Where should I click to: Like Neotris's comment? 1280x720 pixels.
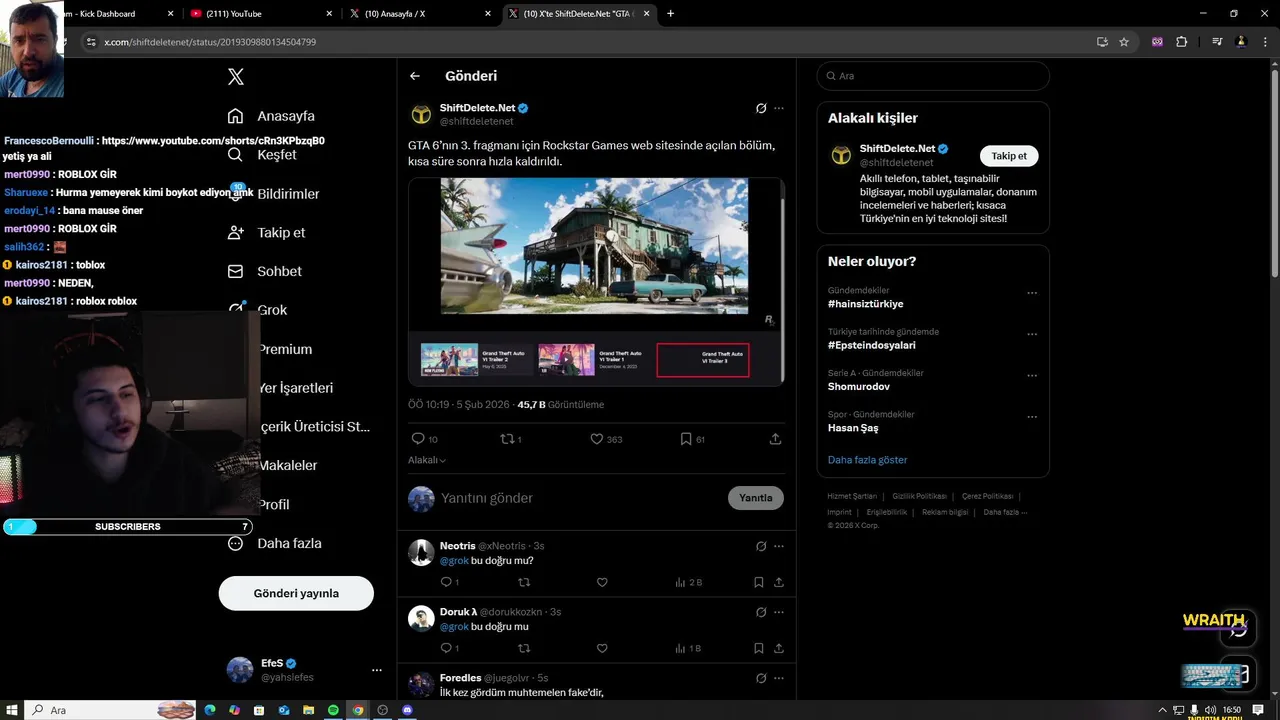pos(602,582)
